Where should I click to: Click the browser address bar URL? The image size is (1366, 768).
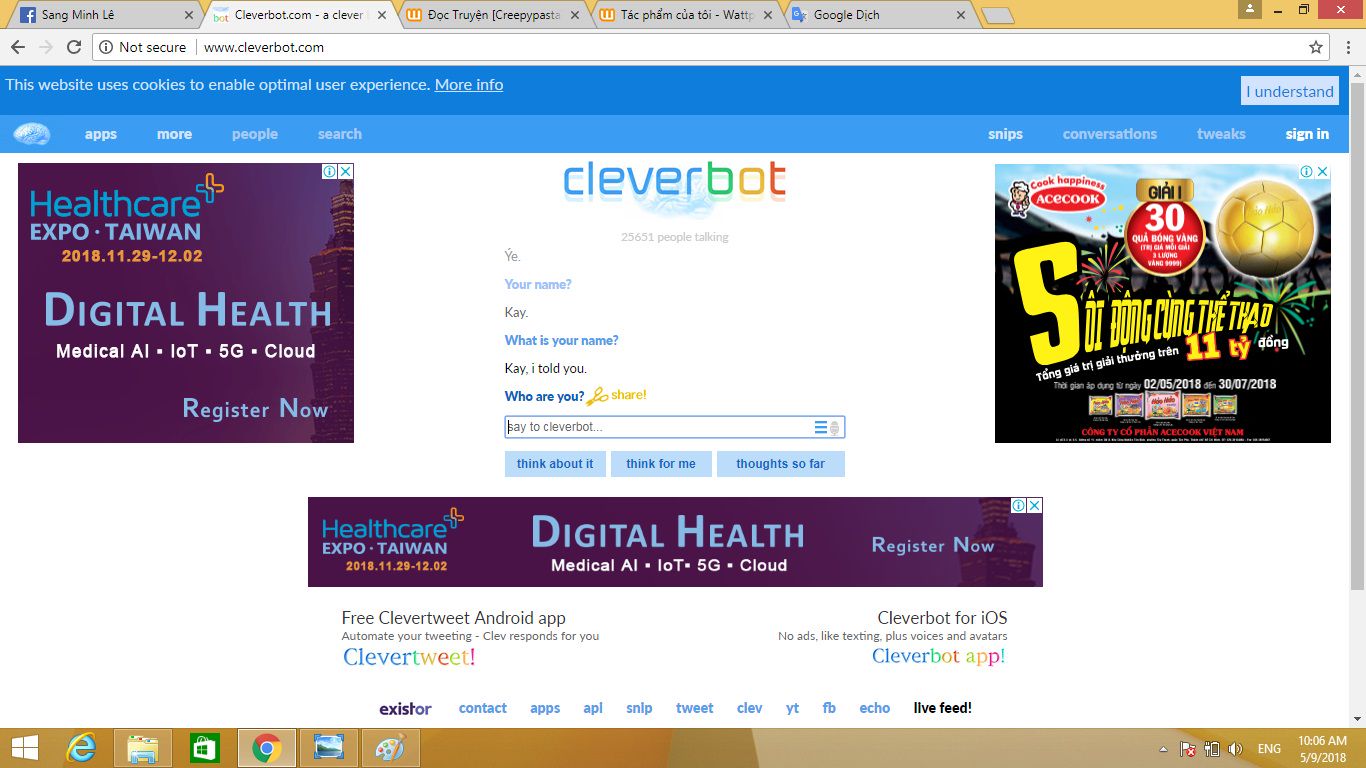tap(264, 47)
